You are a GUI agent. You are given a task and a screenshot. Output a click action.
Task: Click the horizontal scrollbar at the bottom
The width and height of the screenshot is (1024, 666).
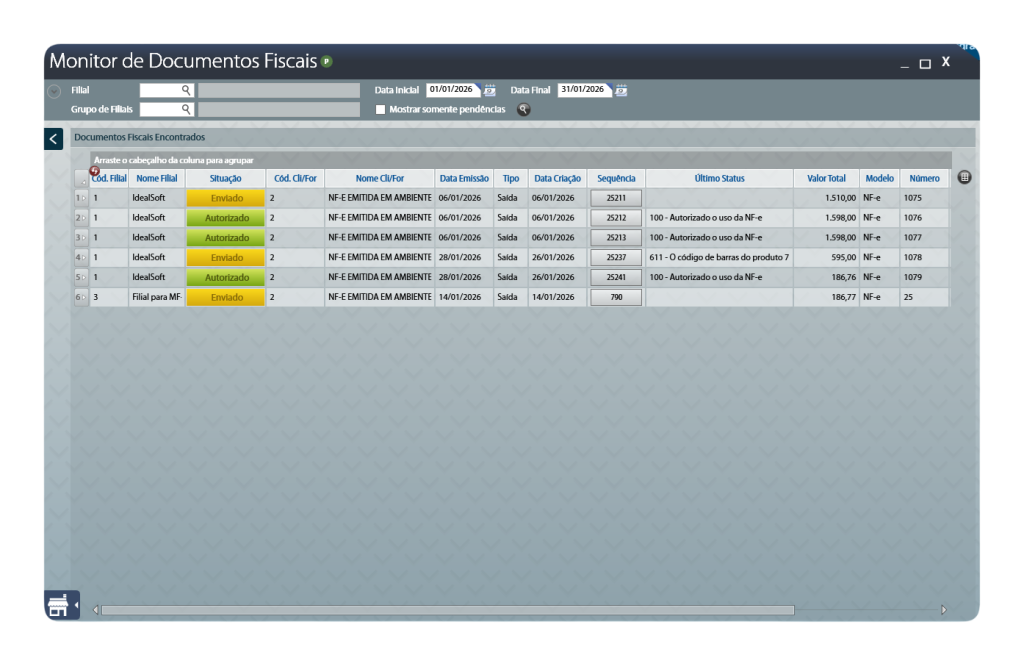[447, 610]
